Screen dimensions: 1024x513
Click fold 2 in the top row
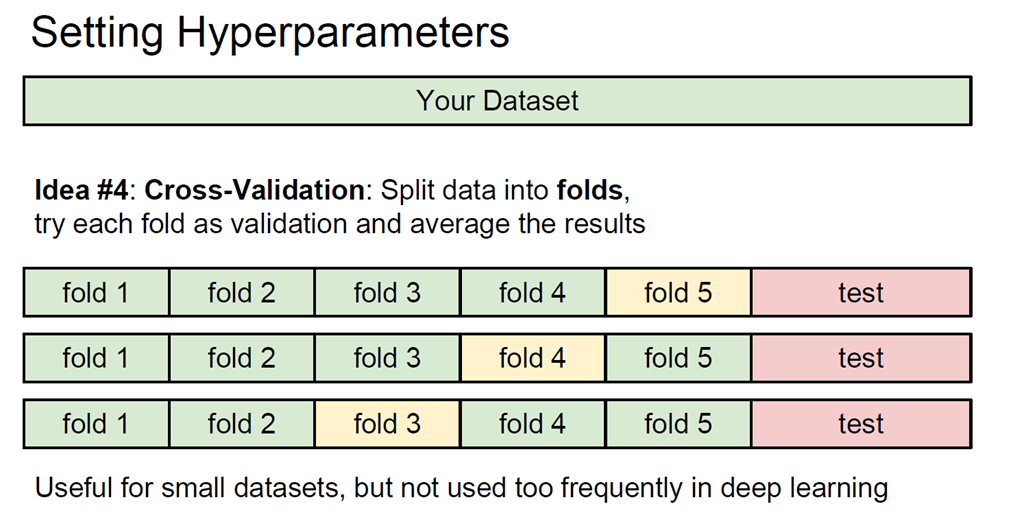241,293
